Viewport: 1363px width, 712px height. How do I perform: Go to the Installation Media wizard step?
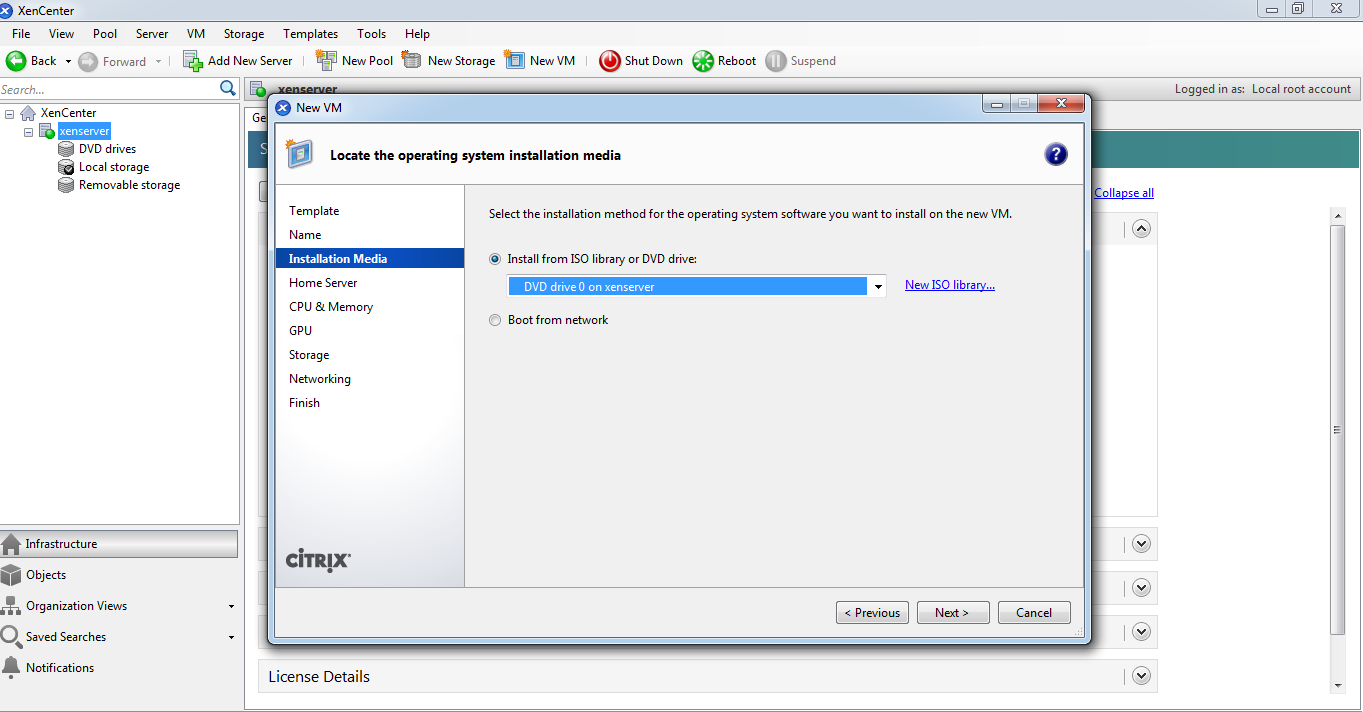click(370, 259)
